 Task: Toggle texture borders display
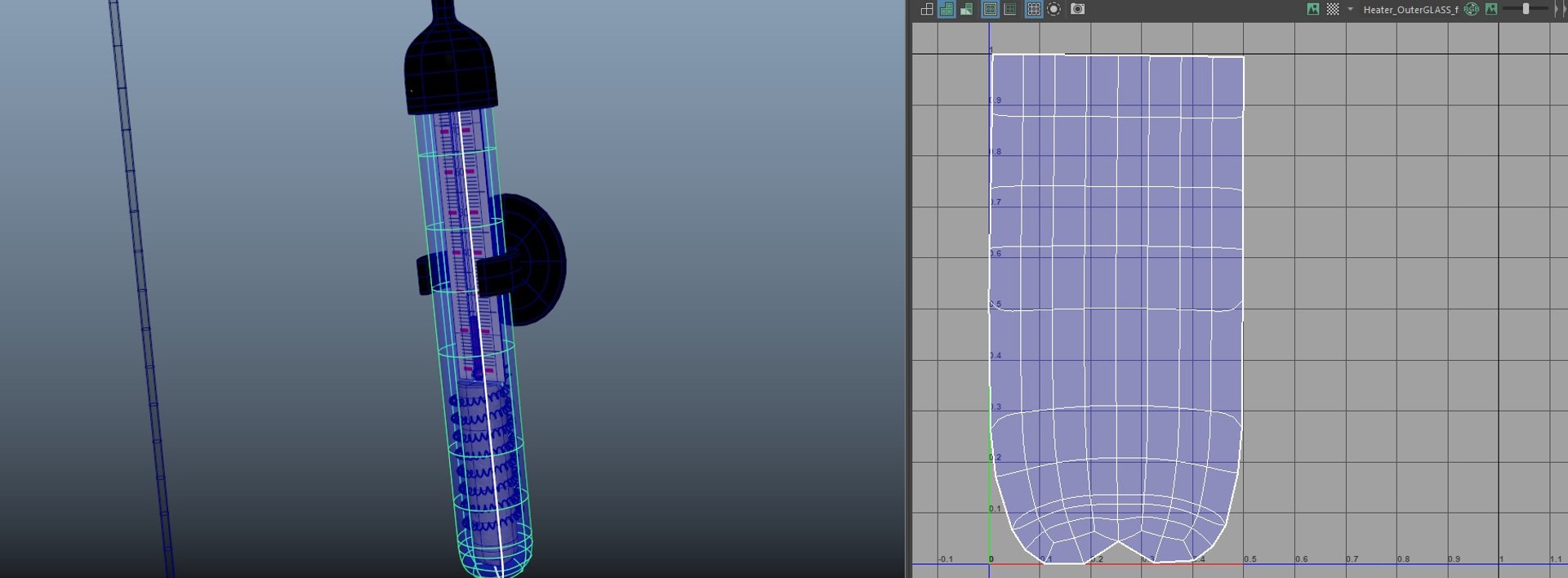click(990, 9)
